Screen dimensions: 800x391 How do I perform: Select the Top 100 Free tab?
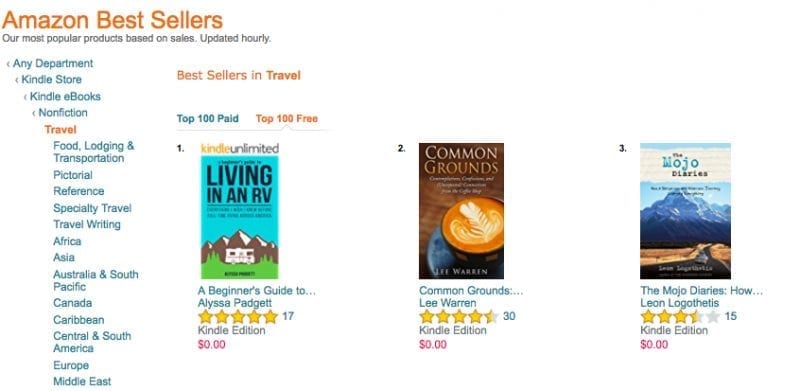[287, 118]
